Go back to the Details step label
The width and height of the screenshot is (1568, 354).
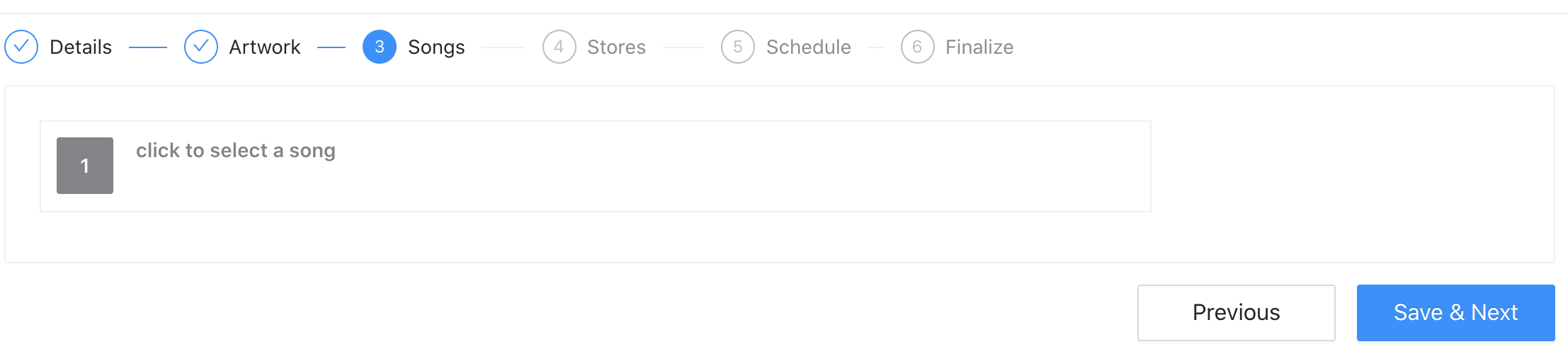coord(81,47)
